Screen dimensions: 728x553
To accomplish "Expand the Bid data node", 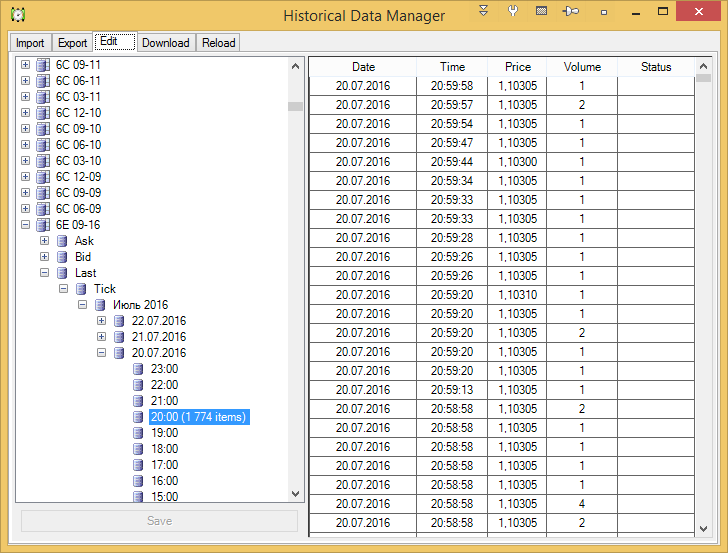I will tap(44, 257).
